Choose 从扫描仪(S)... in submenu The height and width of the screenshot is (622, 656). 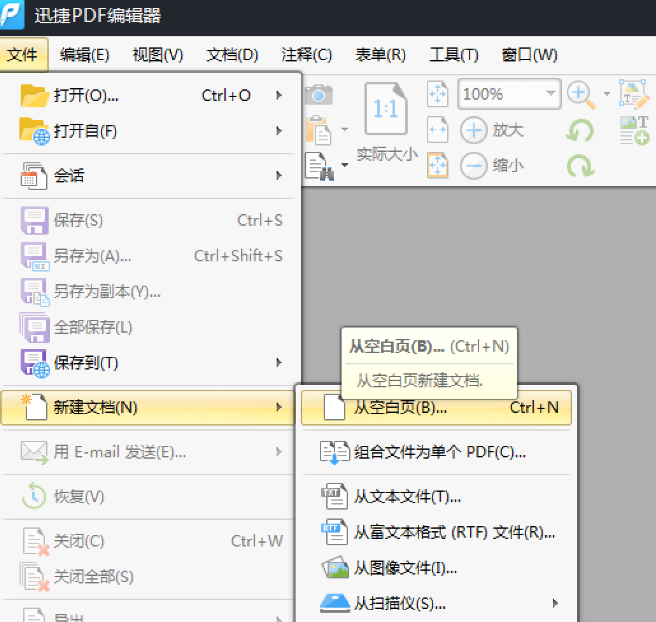[x=436, y=603]
